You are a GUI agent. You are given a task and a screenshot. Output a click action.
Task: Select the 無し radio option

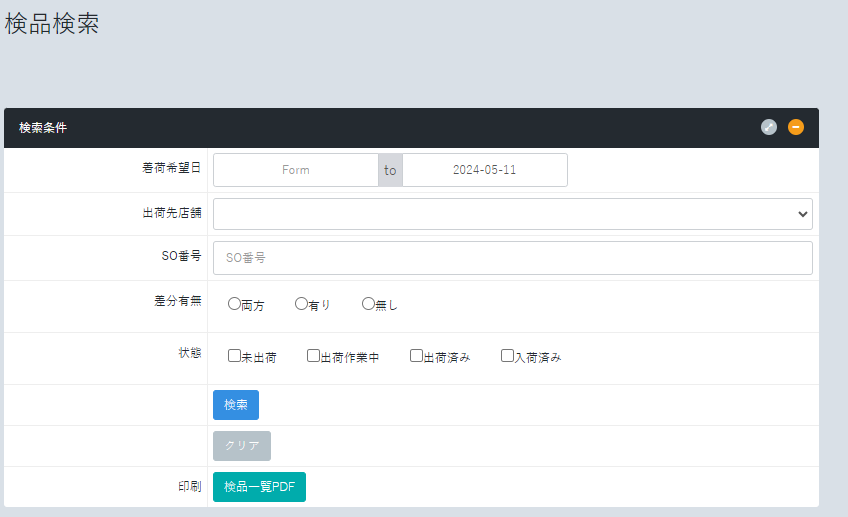click(x=368, y=304)
